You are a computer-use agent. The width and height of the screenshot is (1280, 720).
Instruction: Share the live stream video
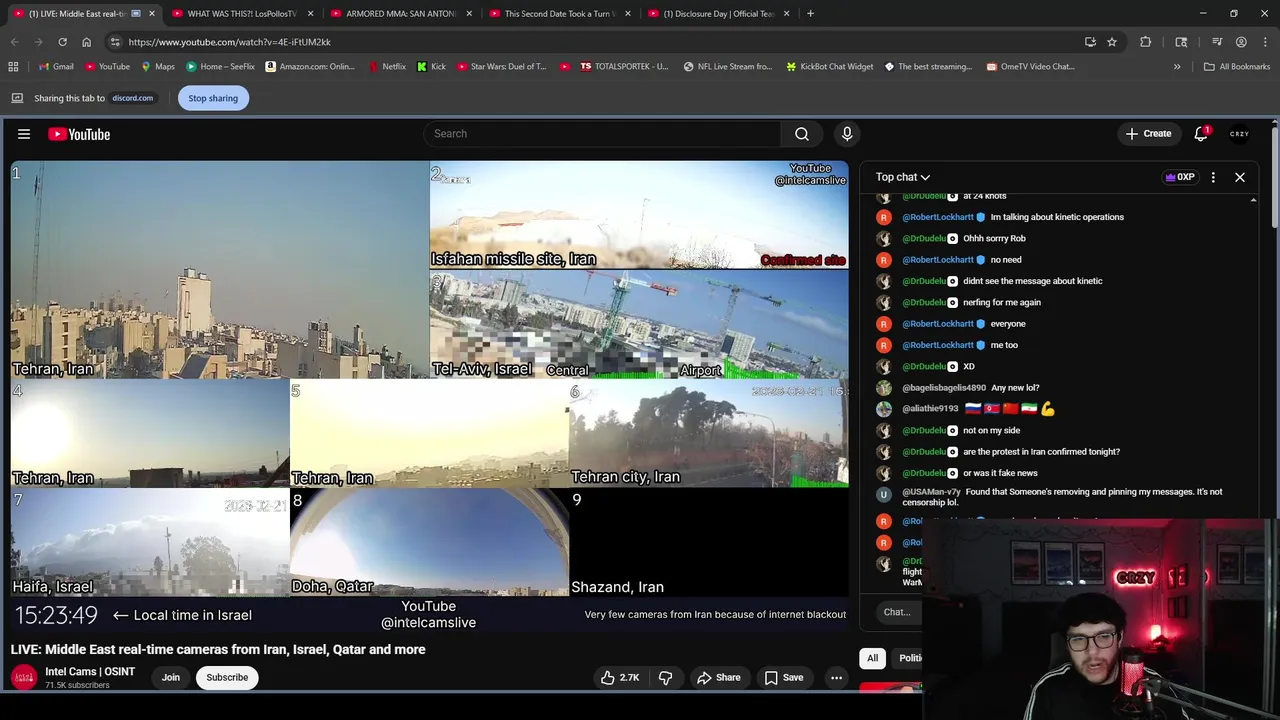(x=719, y=678)
